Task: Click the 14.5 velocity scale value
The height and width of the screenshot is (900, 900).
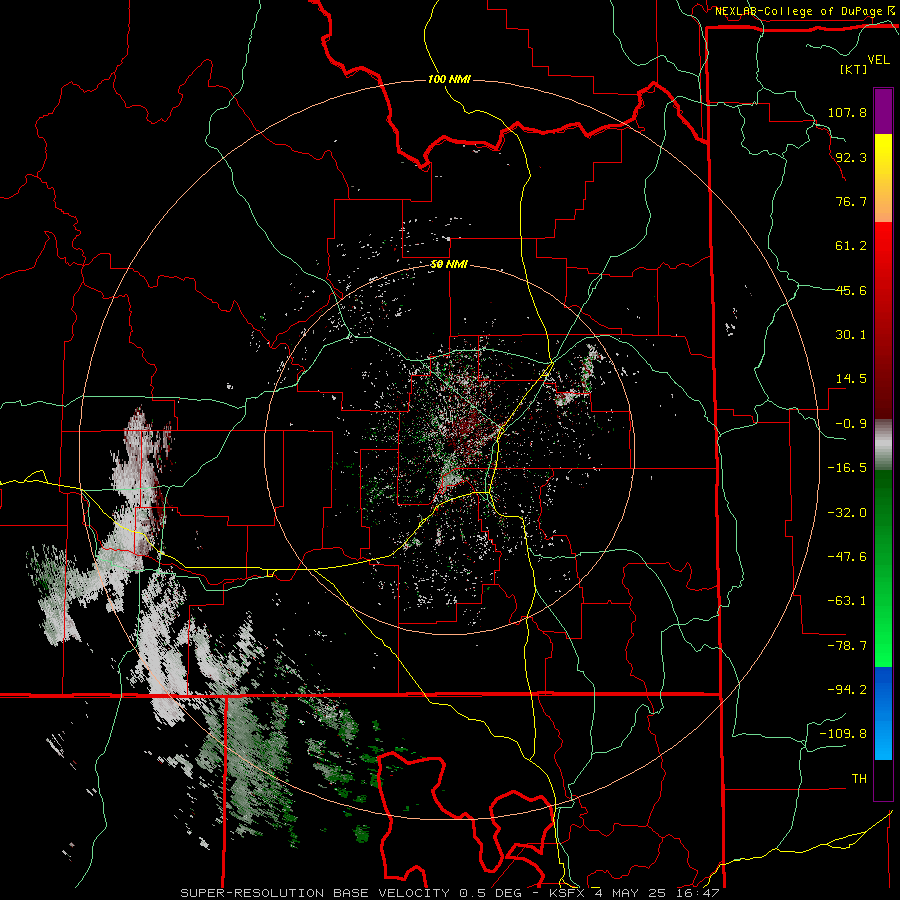Action: tap(851, 379)
